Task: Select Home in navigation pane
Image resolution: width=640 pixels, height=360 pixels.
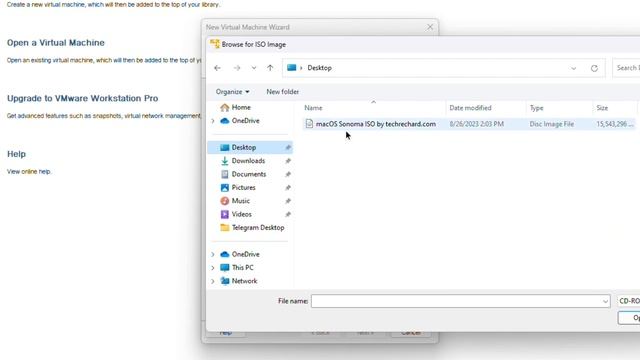Action: 241,107
